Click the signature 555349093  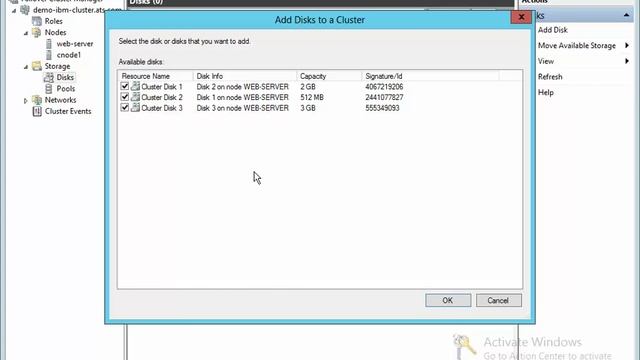tap(382, 108)
